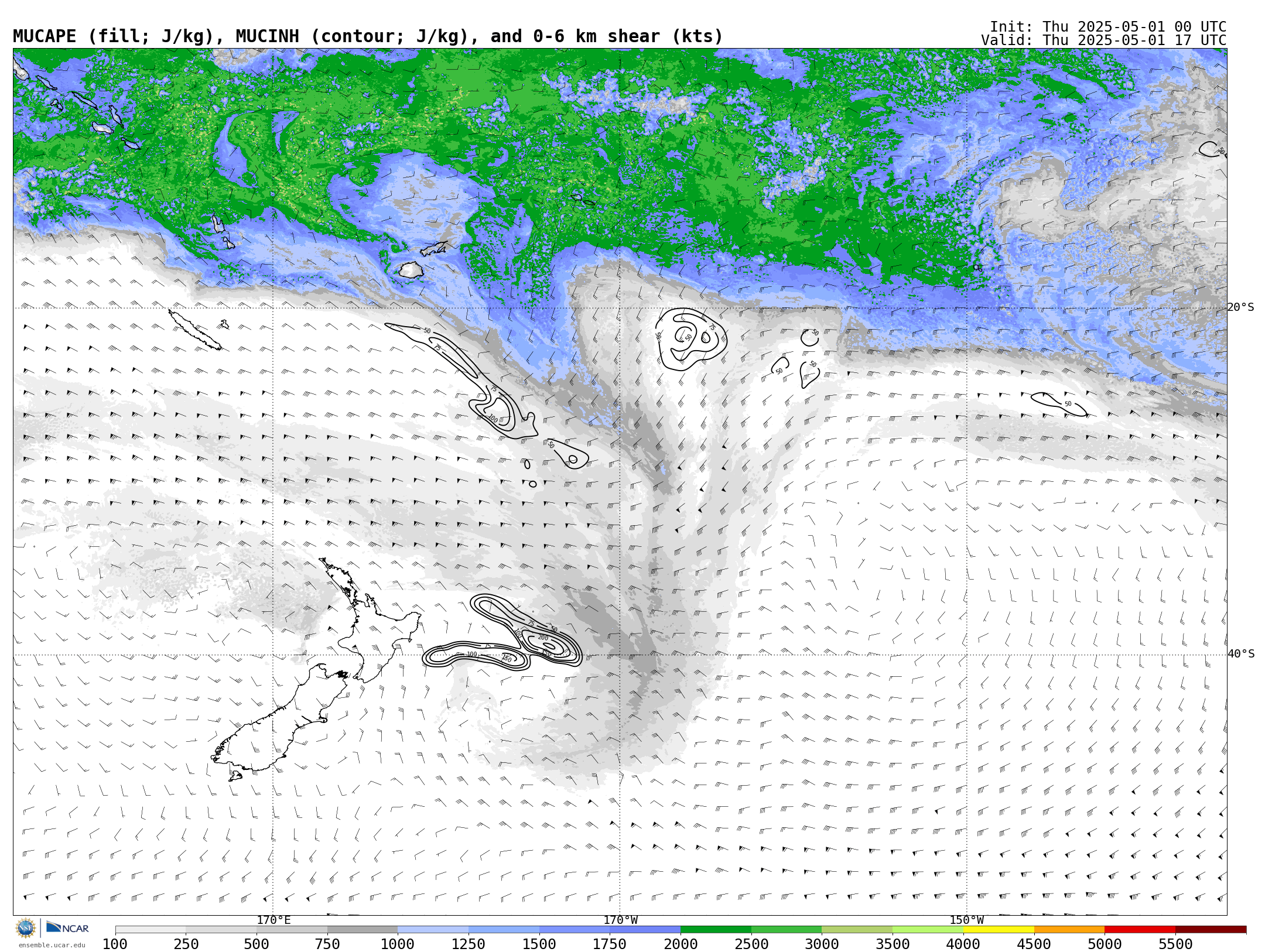
Task: Click the NSF logo
Action: click(x=26, y=928)
